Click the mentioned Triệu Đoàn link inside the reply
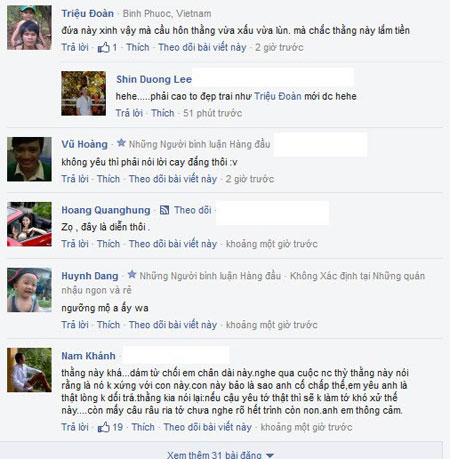 278,96
